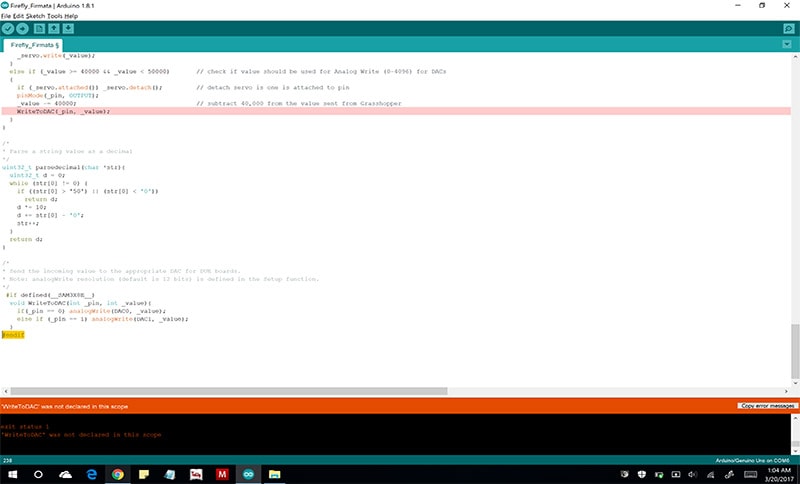The image size is (800, 484).
Task: Open the Windows Start menu
Action: click(x=12, y=474)
